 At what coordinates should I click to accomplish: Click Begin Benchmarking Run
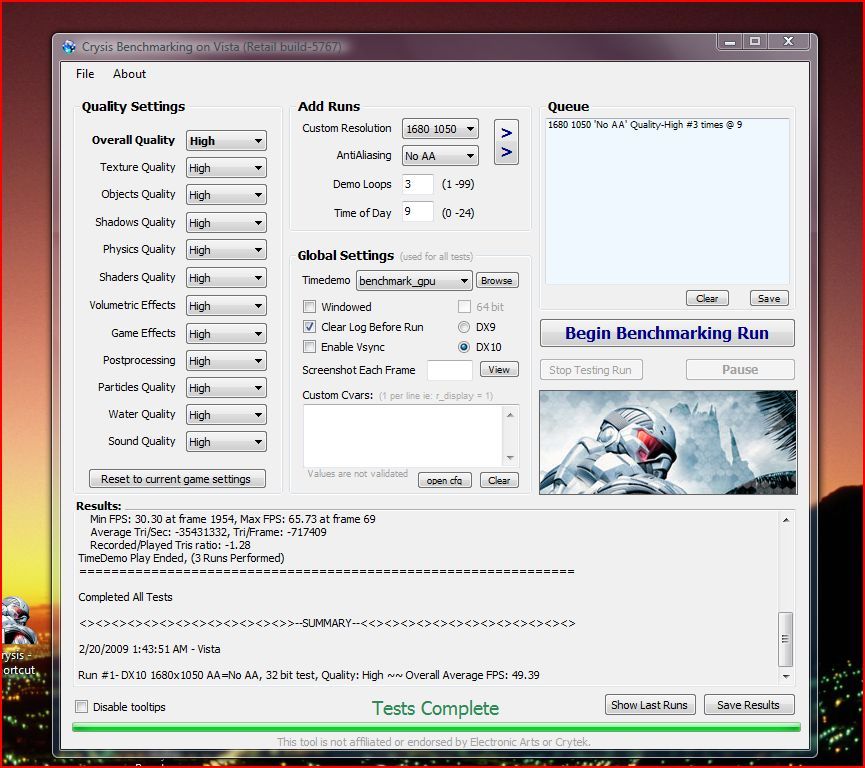point(667,333)
